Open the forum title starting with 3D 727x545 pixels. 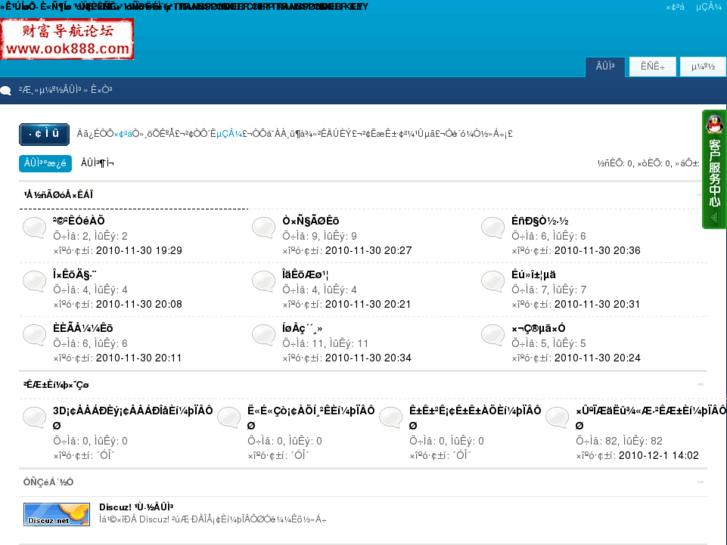133,417
